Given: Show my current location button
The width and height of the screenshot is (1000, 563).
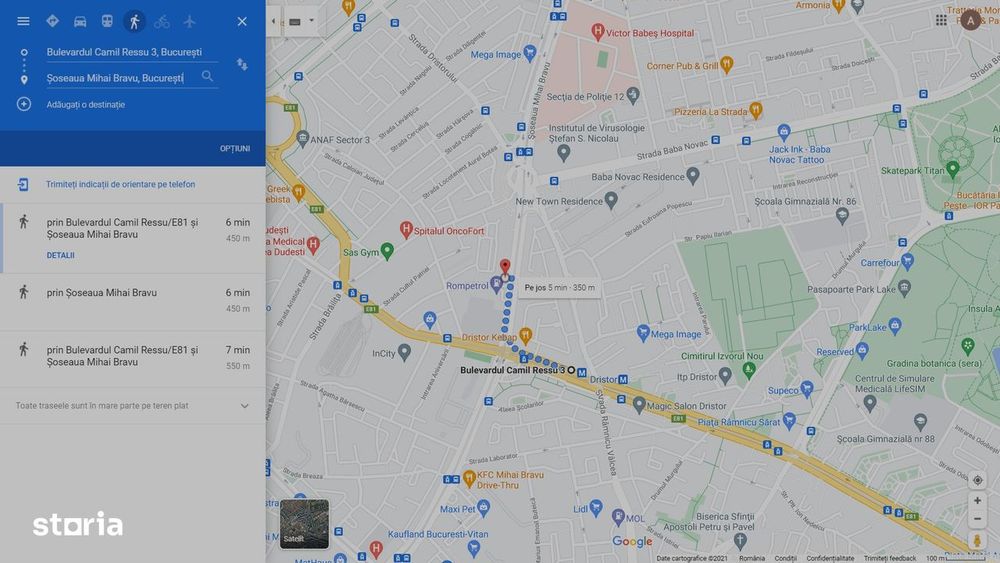Looking at the screenshot, I should click(x=977, y=480).
